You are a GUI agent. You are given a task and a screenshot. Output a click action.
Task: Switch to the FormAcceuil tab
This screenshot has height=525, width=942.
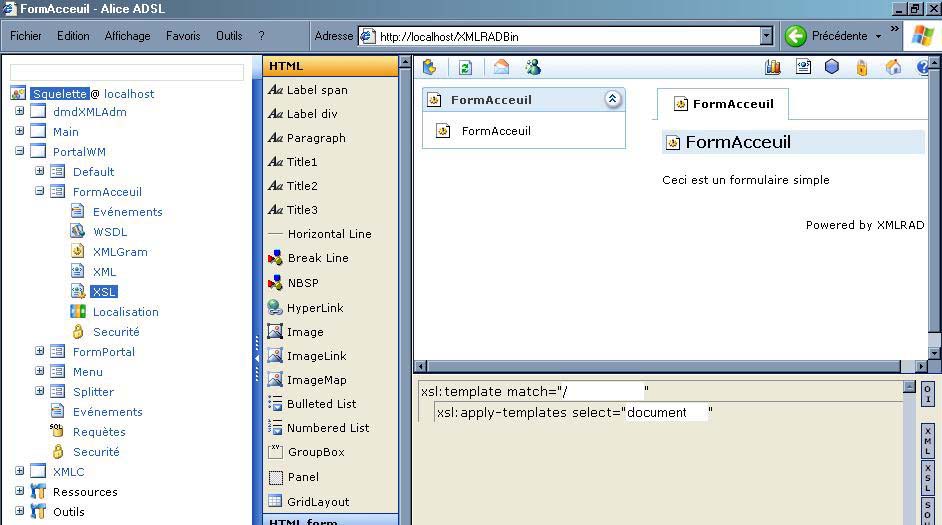click(x=722, y=104)
